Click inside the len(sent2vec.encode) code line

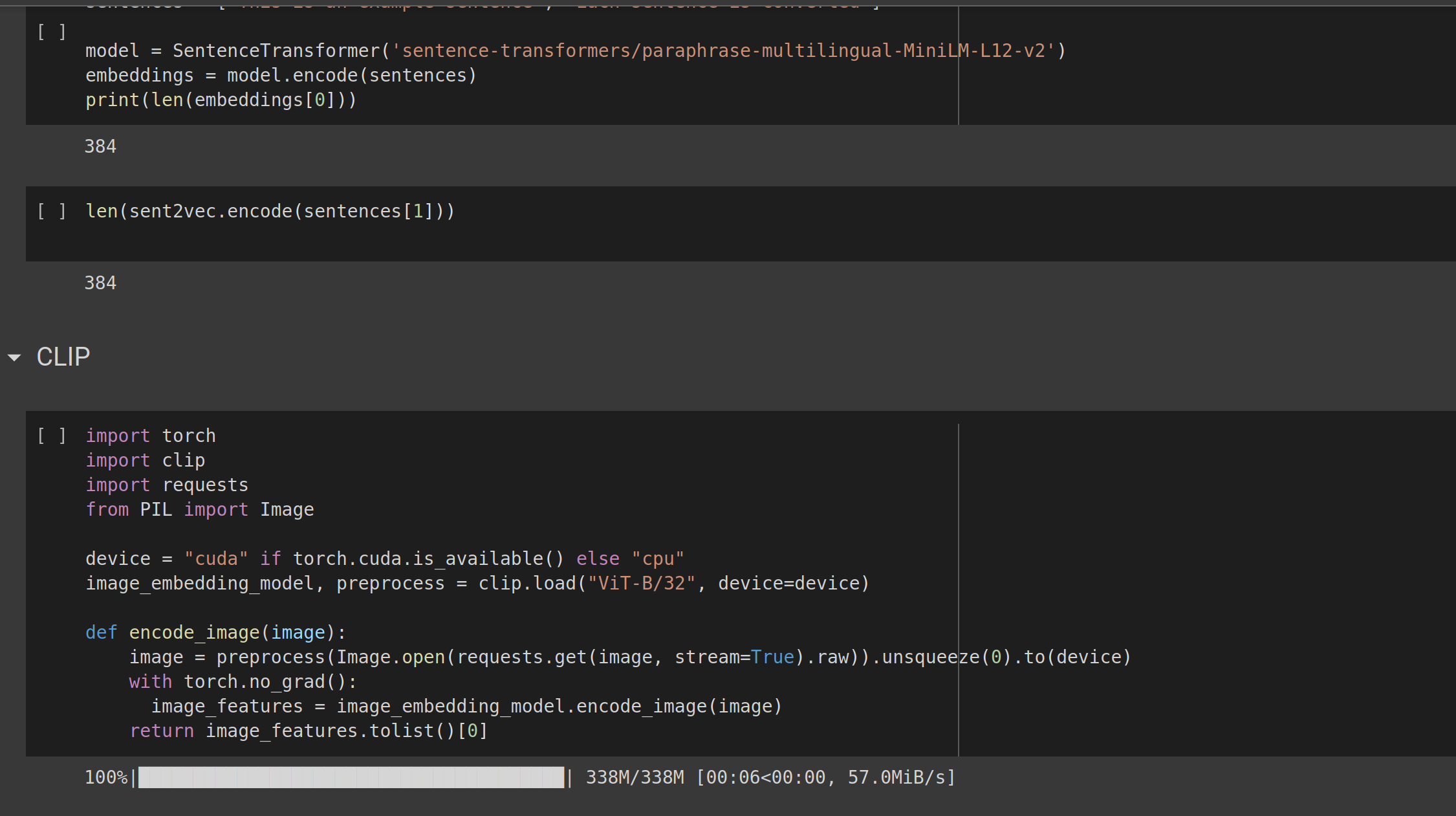270,210
